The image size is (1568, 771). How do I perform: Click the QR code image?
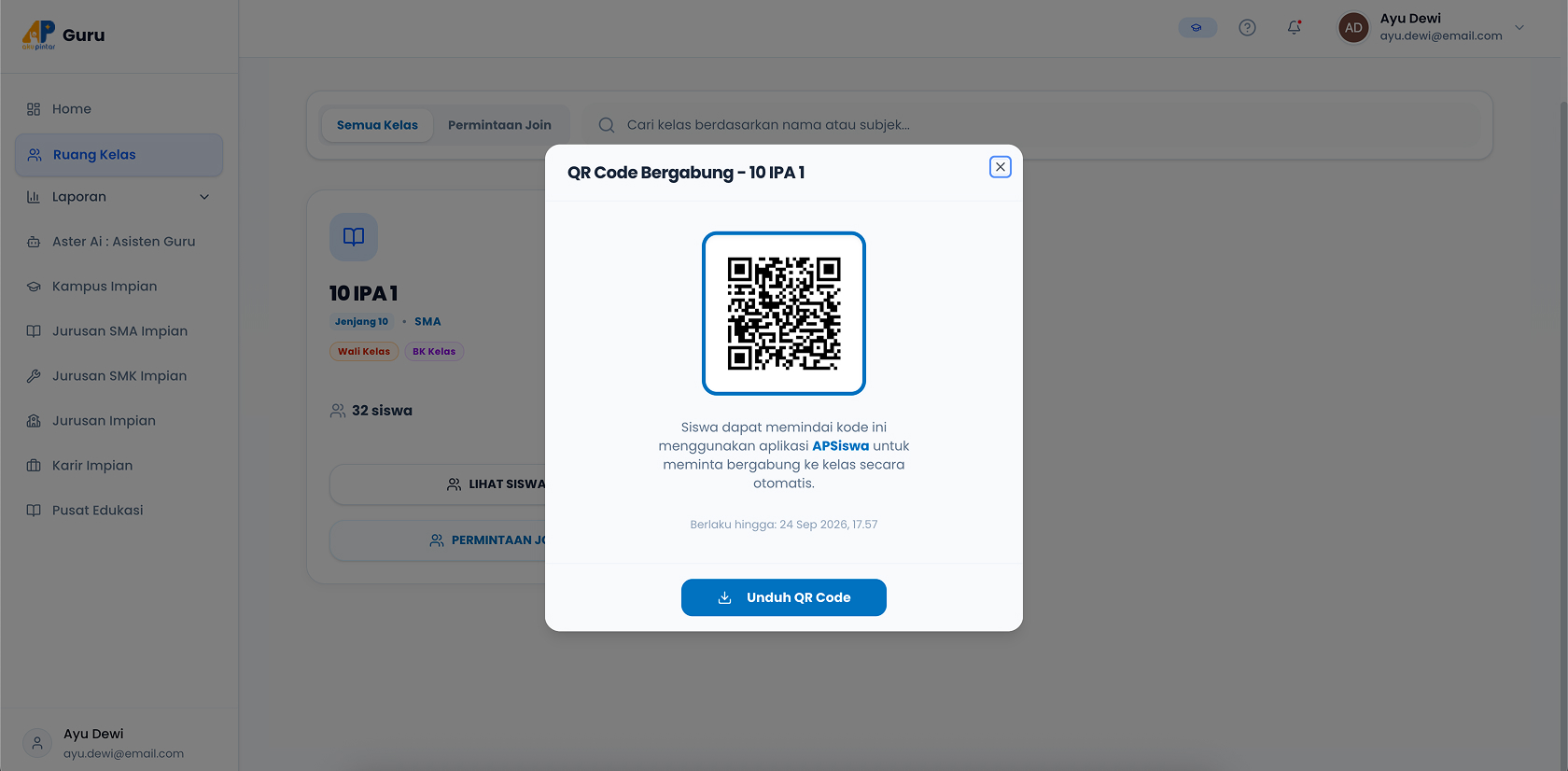click(784, 314)
